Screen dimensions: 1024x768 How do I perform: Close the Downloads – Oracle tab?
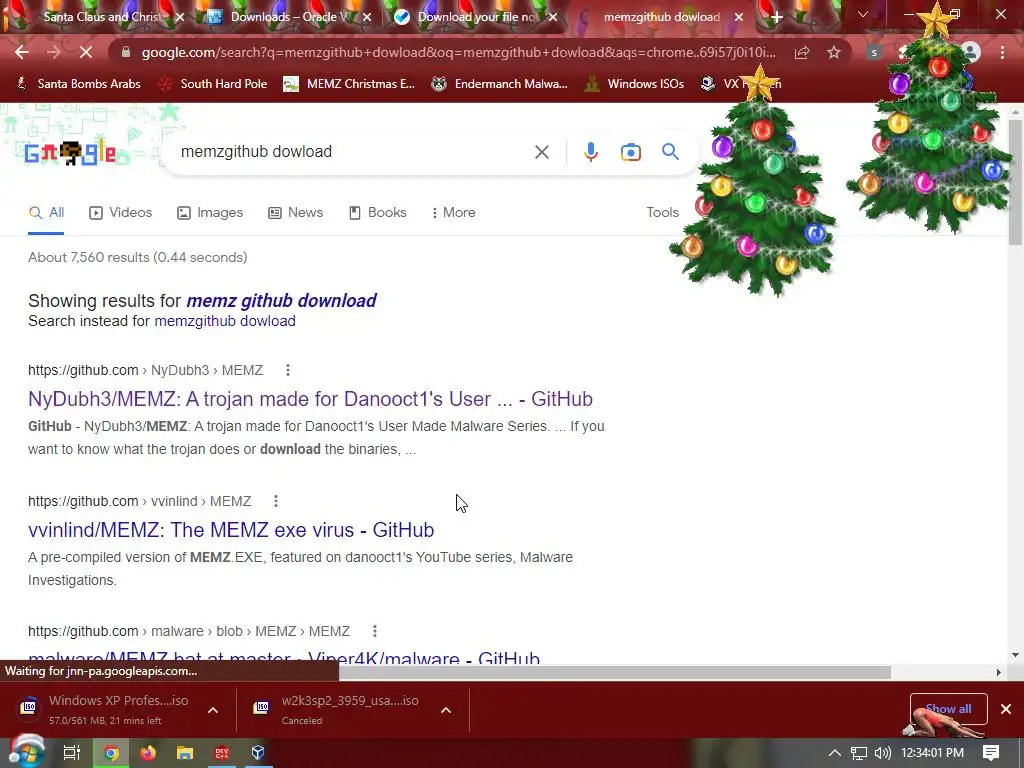[367, 18]
